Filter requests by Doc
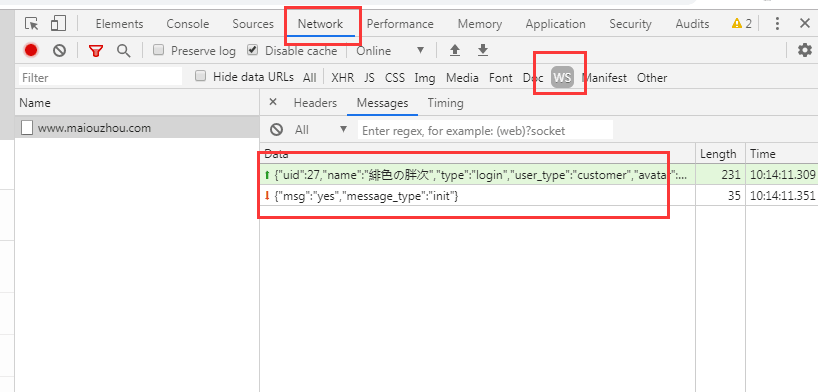818x392 pixels. click(533, 78)
